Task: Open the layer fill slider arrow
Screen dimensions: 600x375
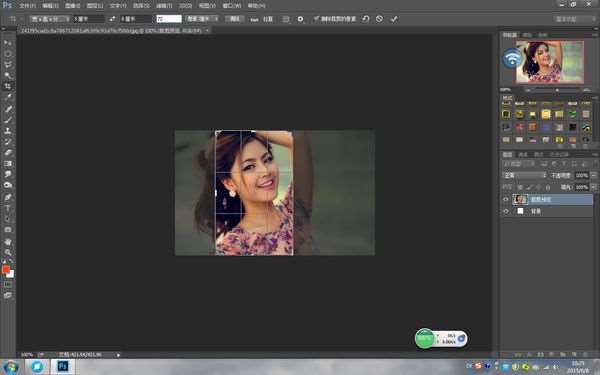Action: (593, 187)
